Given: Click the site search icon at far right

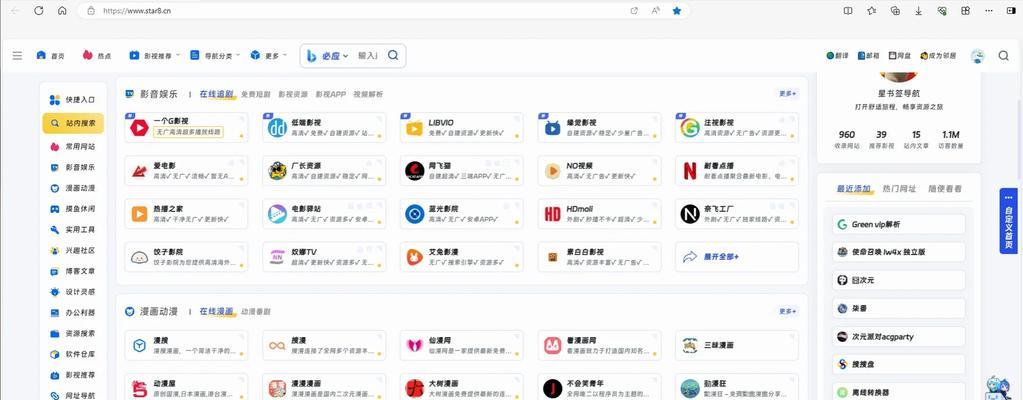Looking at the screenshot, I should 1003,55.
